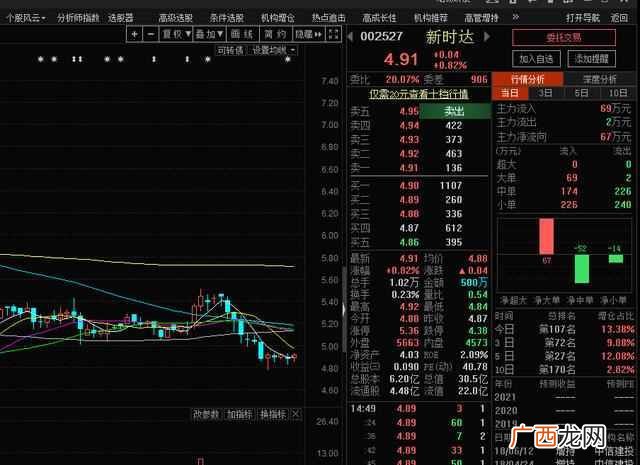The width and height of the screenshot is (640, 465).
Task: Select the 10日 period tab
Action: [x=618, y=93]
